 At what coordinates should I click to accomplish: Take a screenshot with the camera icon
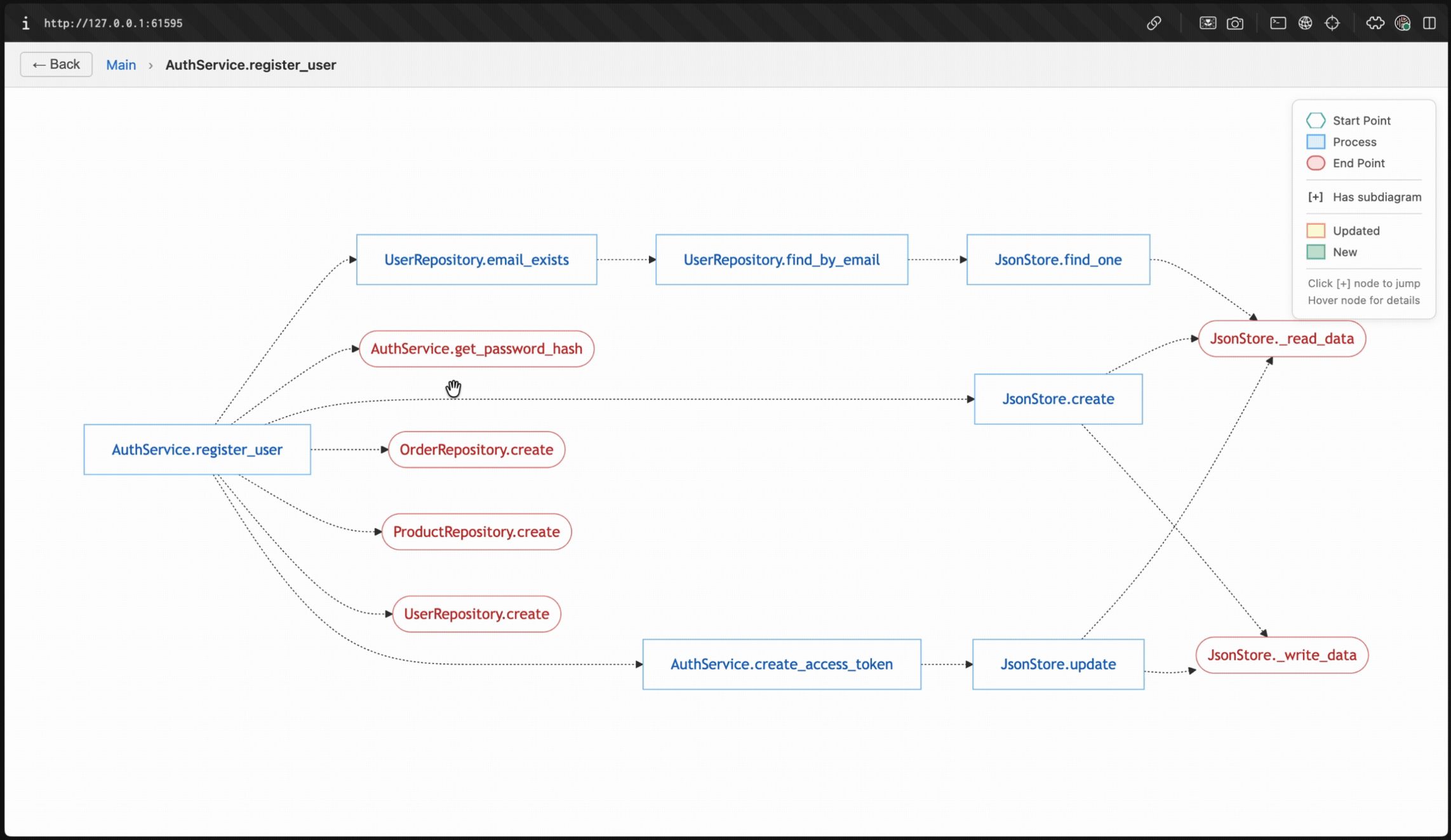click(1234, 23)
